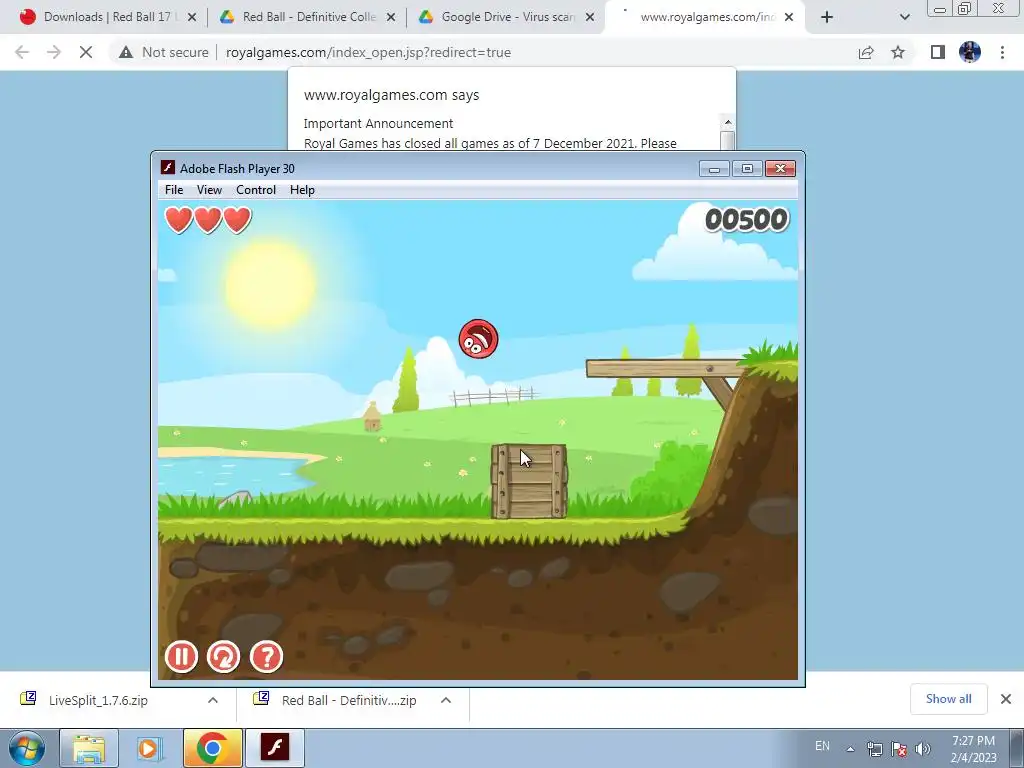
Task: Open the Chrome profile avatar
Action: (x=970, y=52)
